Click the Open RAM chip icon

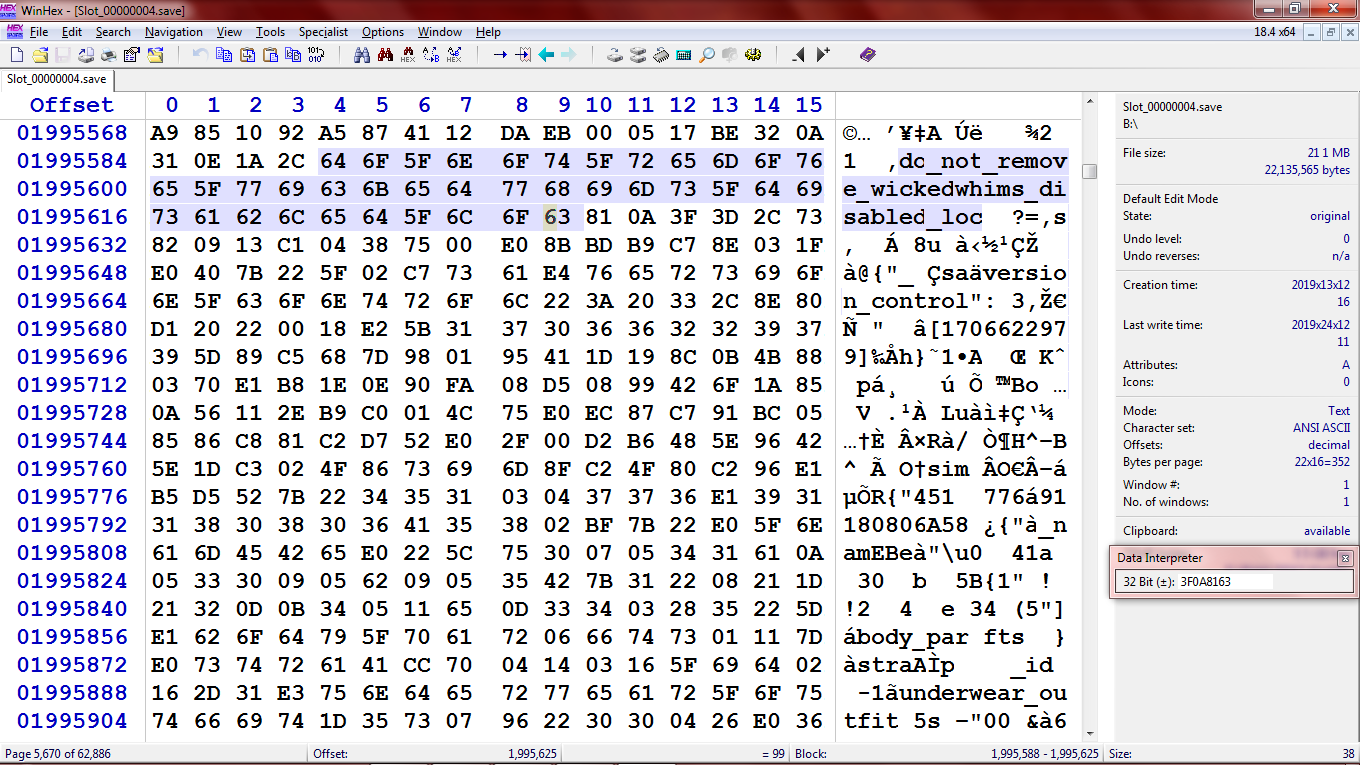[x=661, y=55]
